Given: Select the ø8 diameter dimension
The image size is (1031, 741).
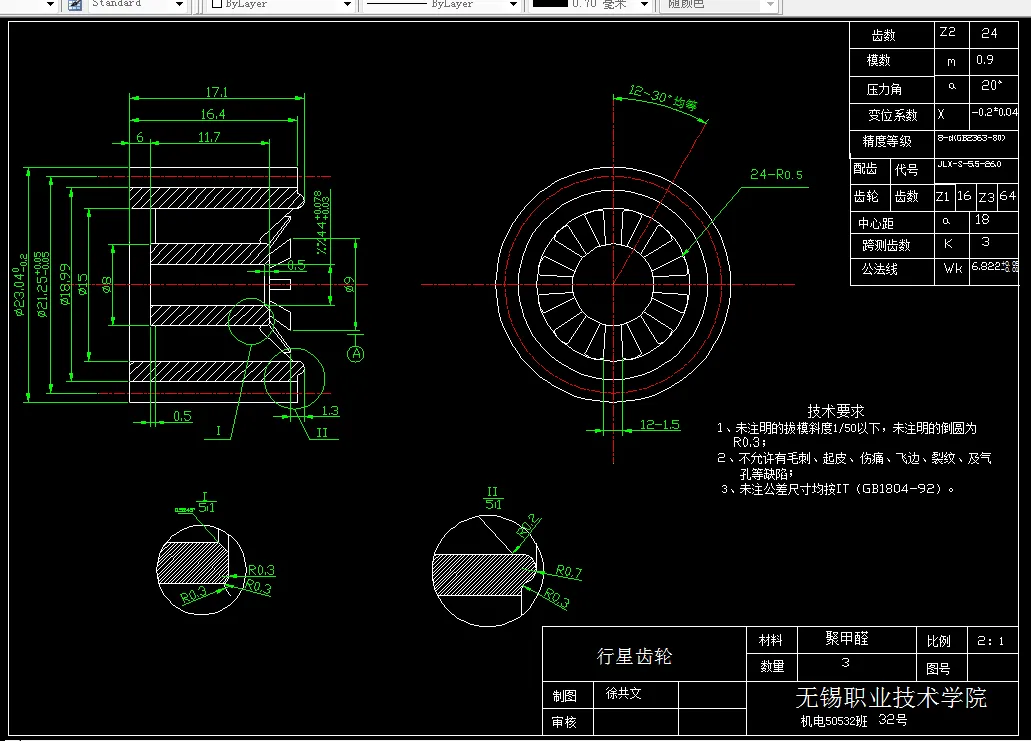Looking at the screenshot, I should point(107,285).
